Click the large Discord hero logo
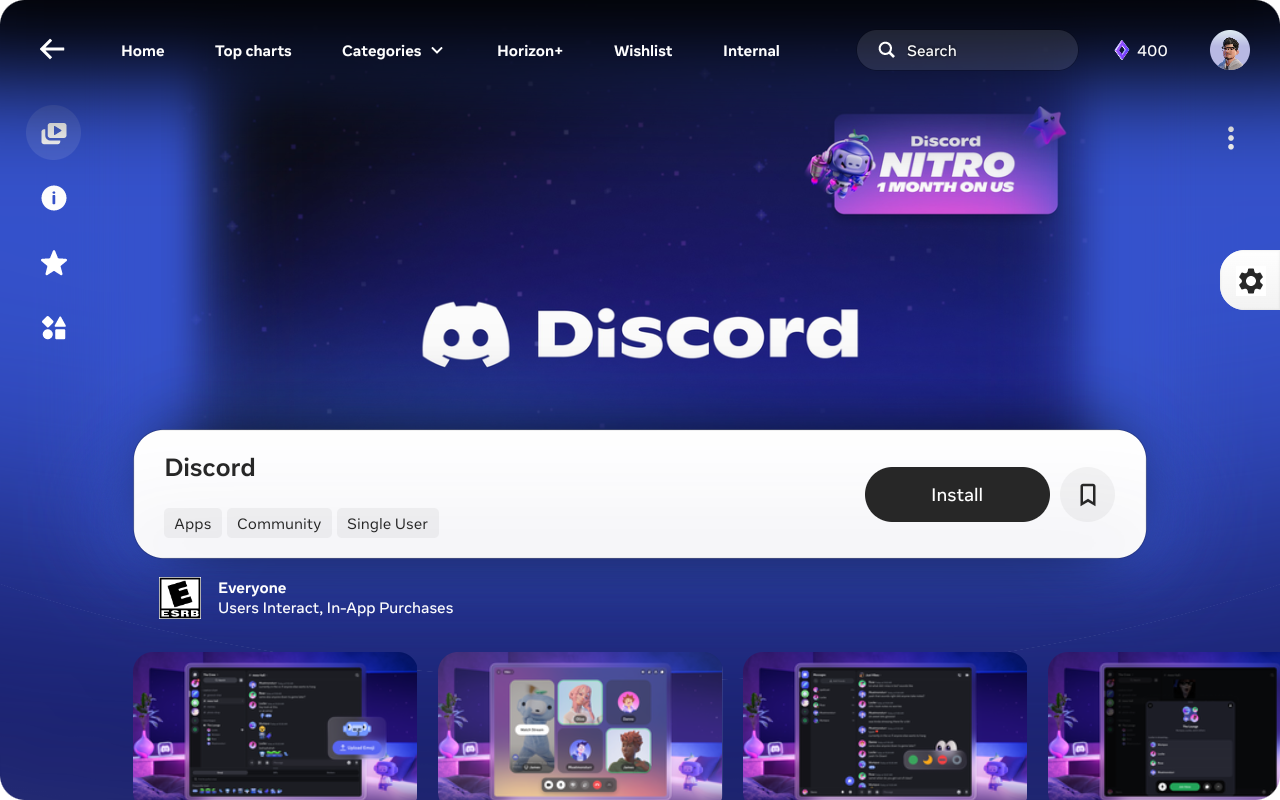Viewport: 1280px width, 800px height. (x=640, y=334)
